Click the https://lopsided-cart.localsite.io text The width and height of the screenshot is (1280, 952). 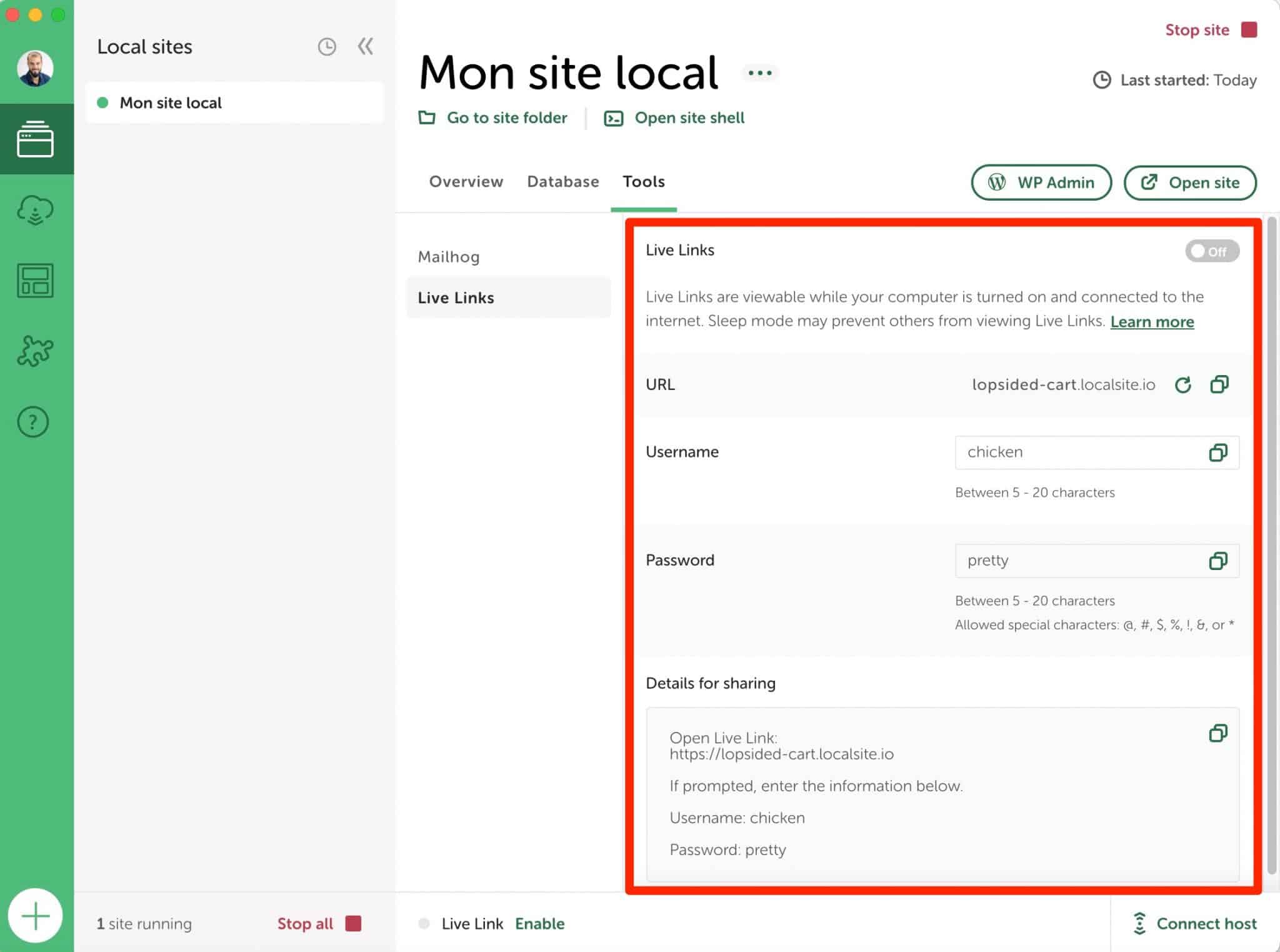click(781, 754)
